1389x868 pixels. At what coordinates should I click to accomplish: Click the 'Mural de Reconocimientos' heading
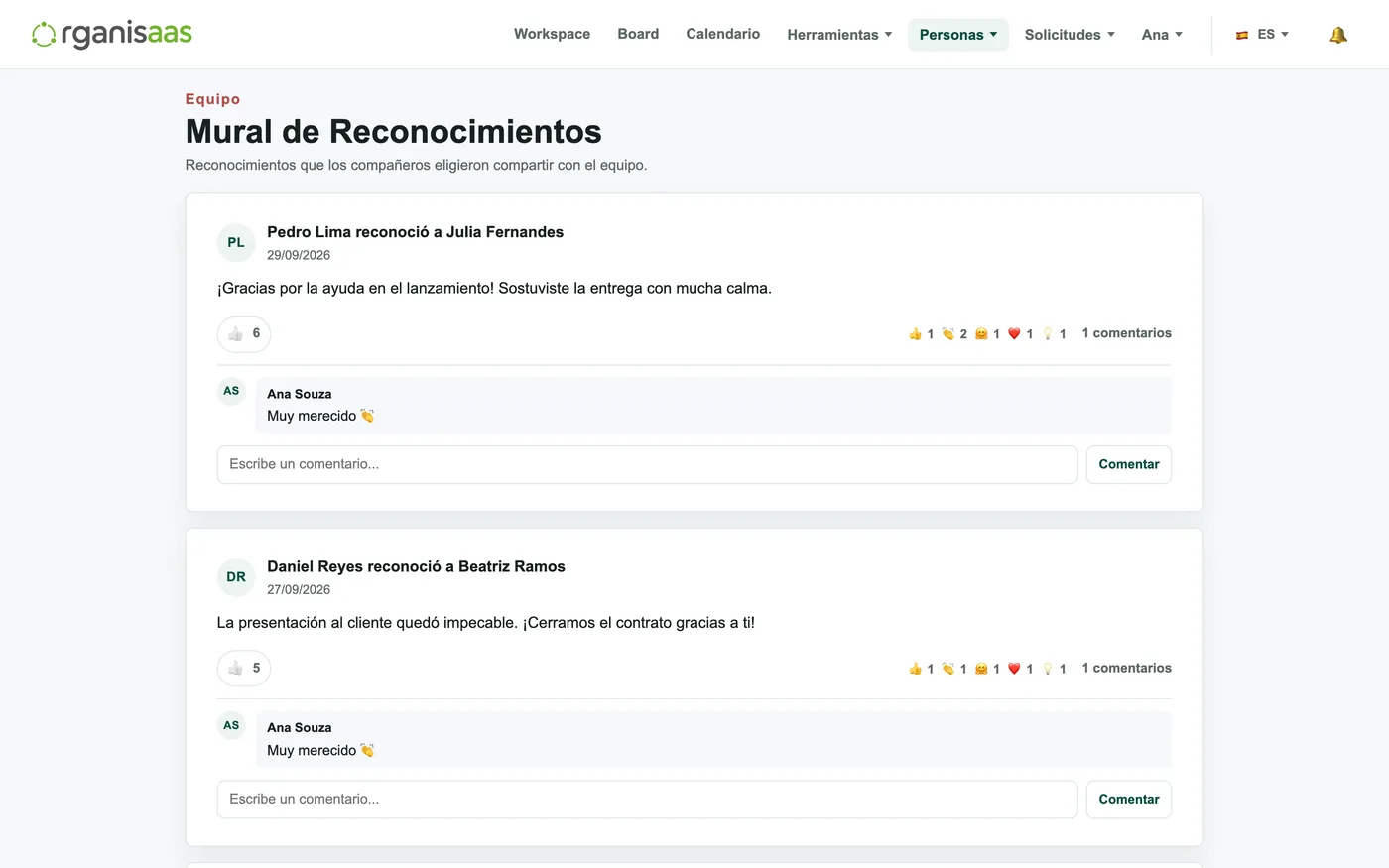click(x=394, y=131)
